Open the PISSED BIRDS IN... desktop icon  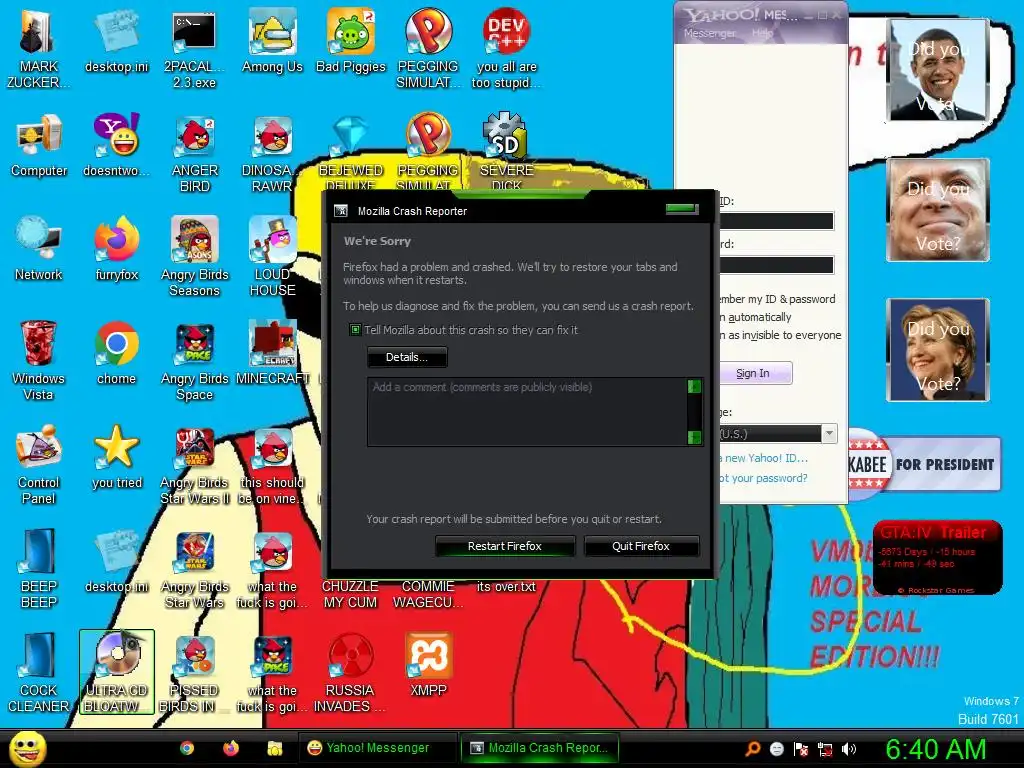194,672
